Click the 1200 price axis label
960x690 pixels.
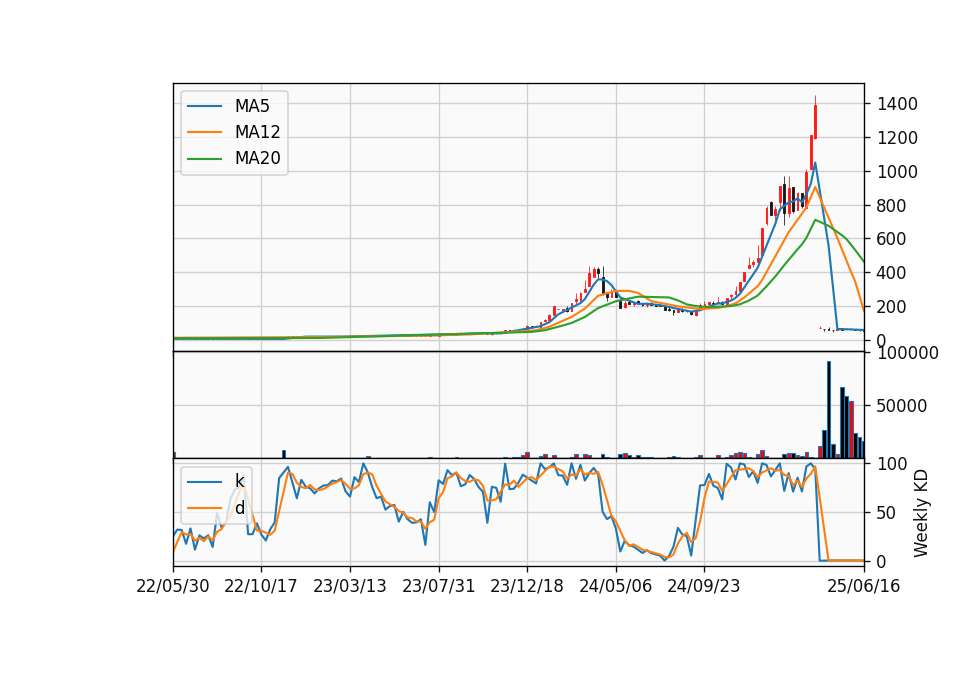897,138
